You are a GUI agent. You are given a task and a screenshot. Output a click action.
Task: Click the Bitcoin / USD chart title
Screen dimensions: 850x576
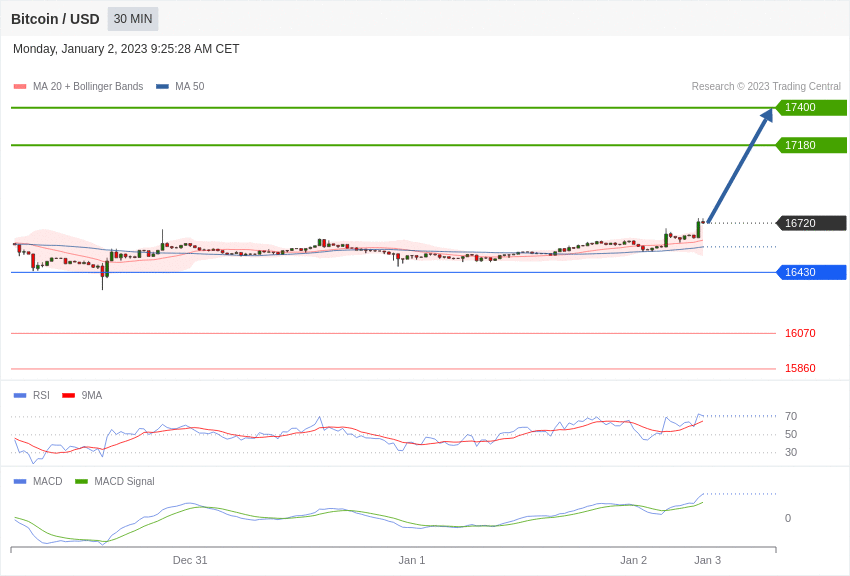pos(55,19)
